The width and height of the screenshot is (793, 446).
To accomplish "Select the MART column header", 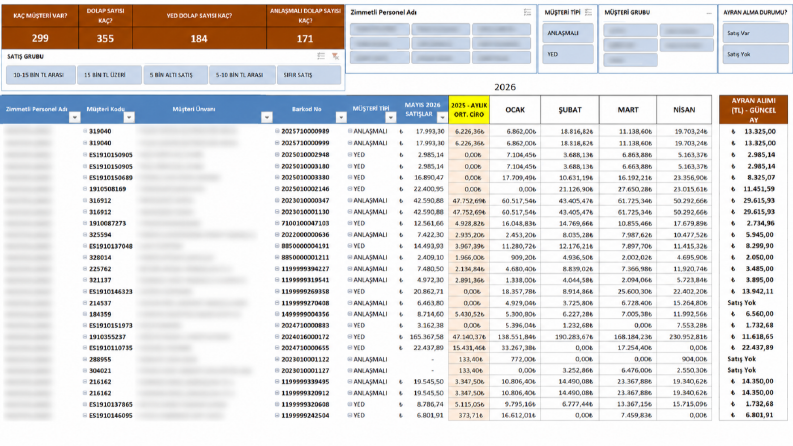I will tap(628, 110).
